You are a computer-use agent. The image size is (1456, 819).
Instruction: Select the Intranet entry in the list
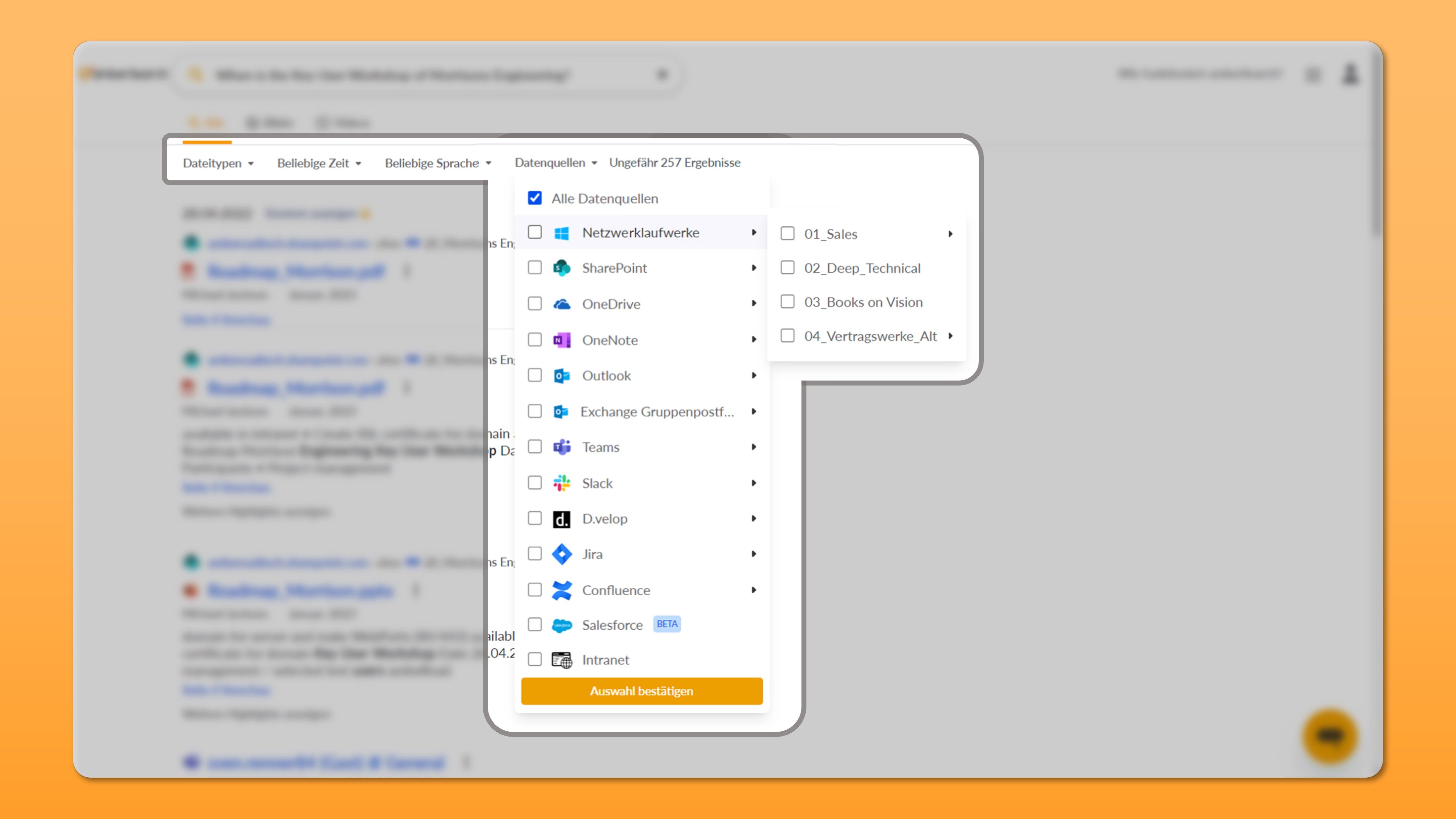coord(605,660)
